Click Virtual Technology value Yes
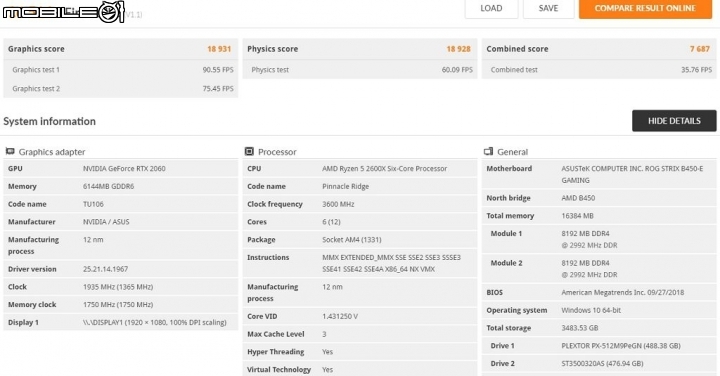The image size is (720, 376). click(327, 370)
